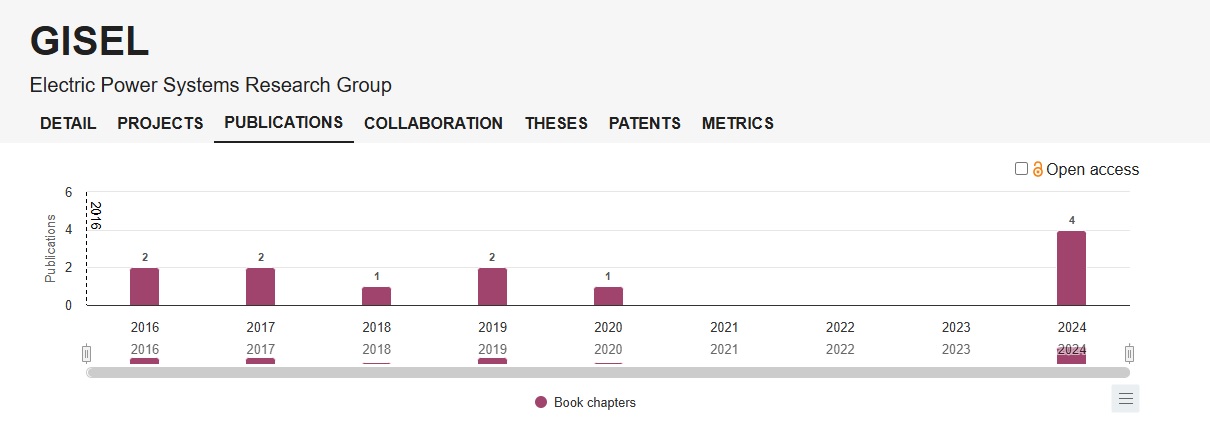Screen dimensions: 1210x429
Task: Click the orange open access lock icon
Action: point(1038,170)
